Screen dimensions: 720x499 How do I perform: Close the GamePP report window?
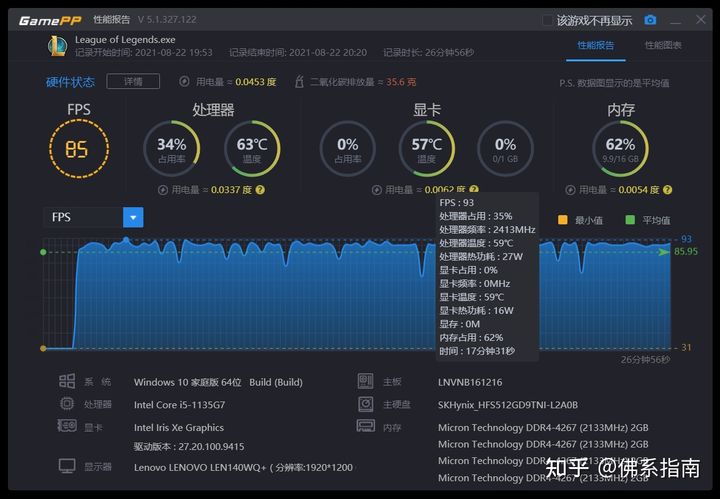(x=701, y=20)
